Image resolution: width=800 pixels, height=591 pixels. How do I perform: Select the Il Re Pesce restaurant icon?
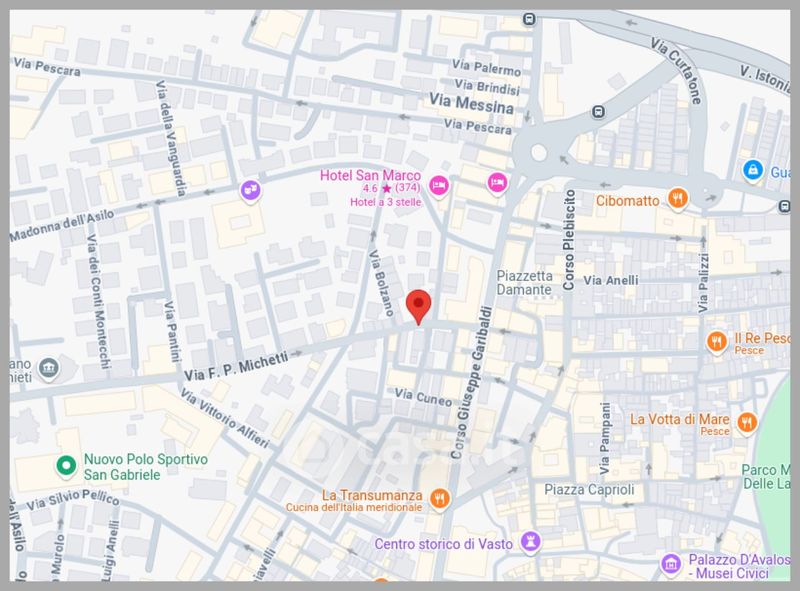[716, 342]
